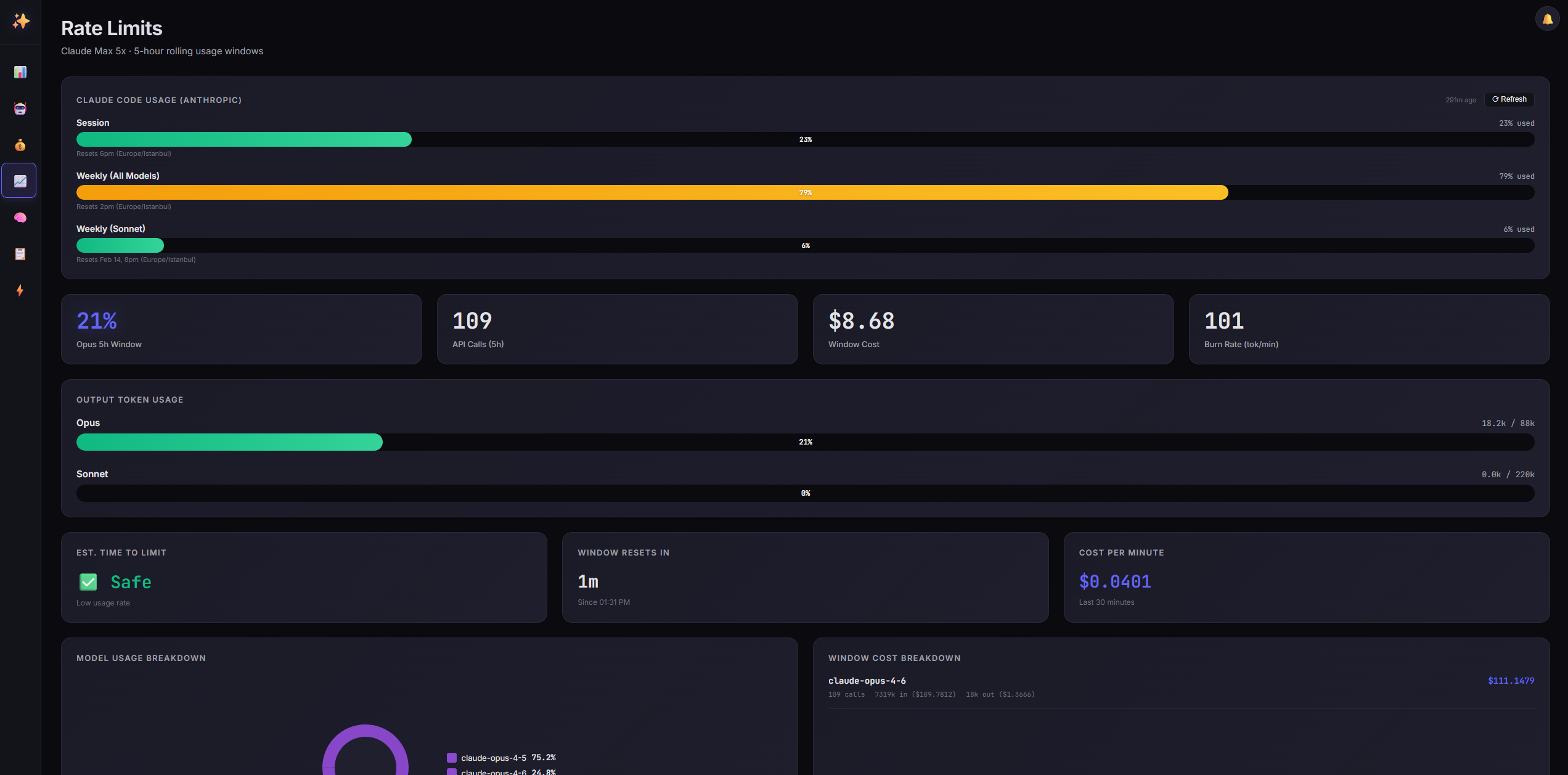1568x775 pixels.
Task: Select the line chart rate limits icon
Action: pos(20,181)
